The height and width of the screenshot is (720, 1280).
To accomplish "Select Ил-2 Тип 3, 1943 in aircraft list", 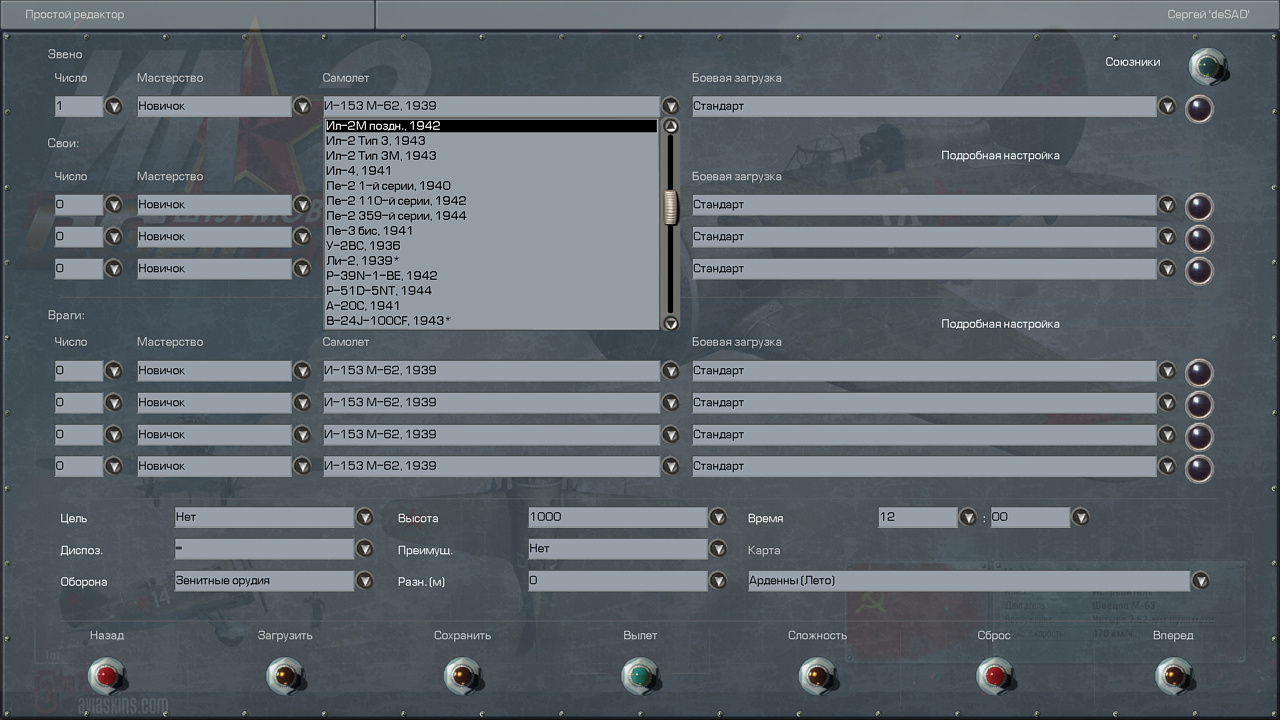I will click(x=491, y=141).
